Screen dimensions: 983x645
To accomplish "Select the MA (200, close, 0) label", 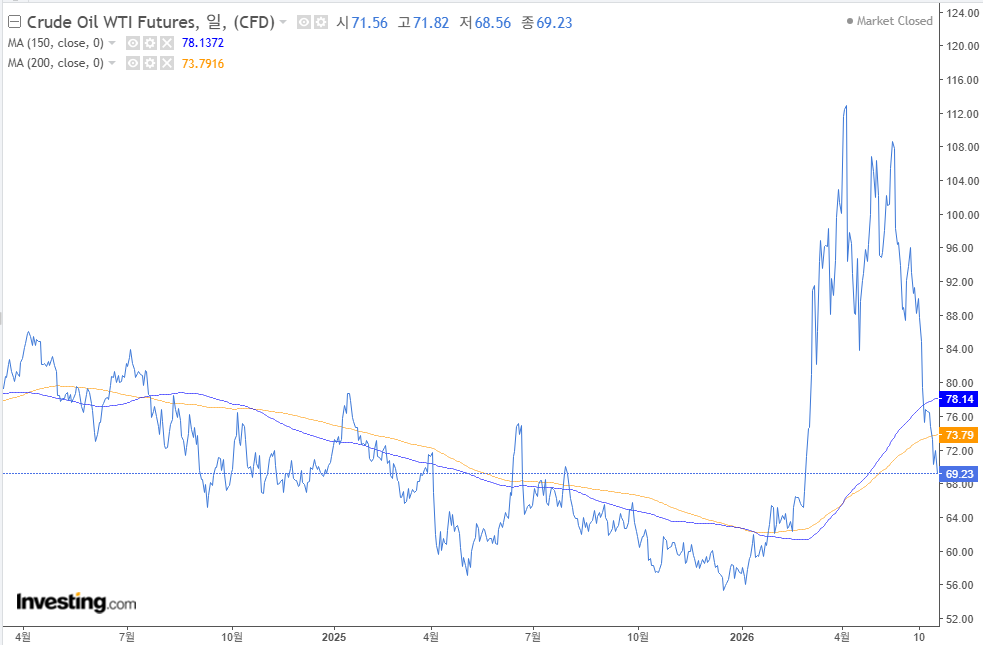I will 56,63.
